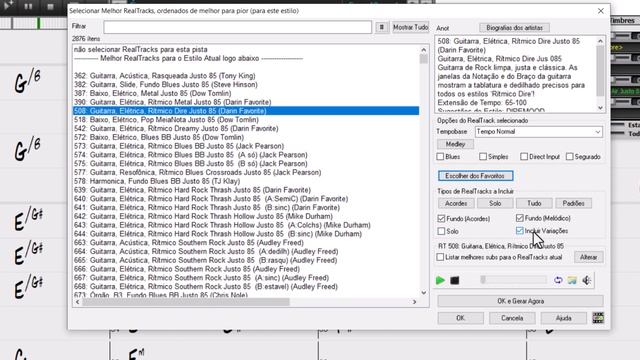Click the Solo type button
Image resolution: width=640 pixels, height=360 pixels.
tap(495, 203)
